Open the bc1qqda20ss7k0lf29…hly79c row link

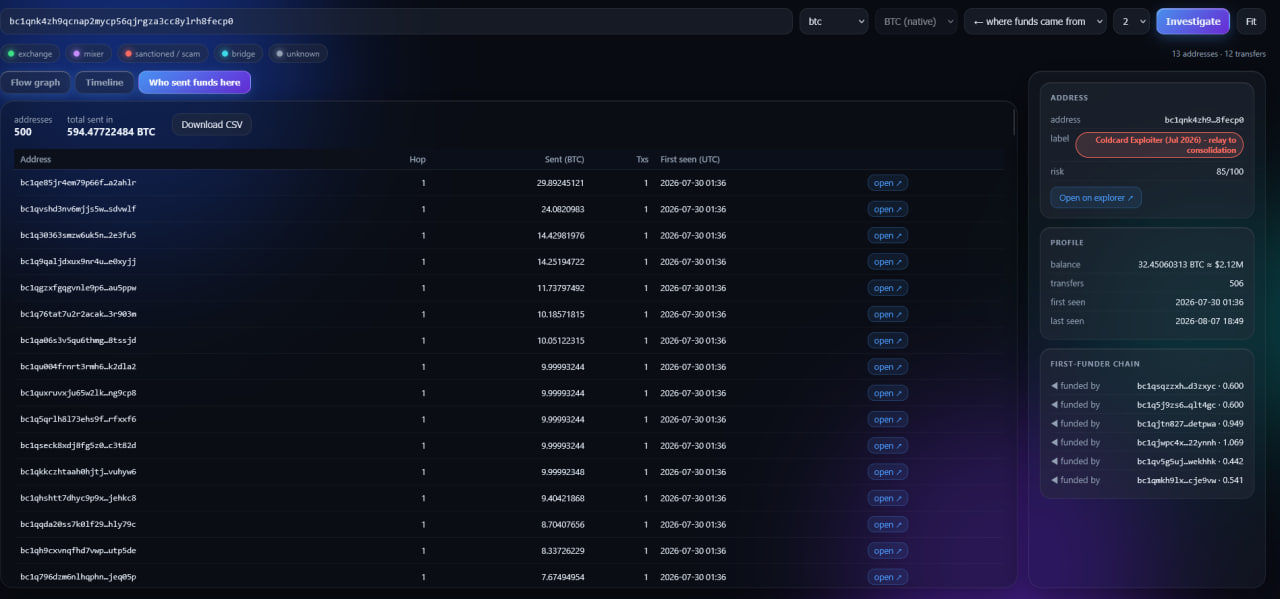[887, 524]
